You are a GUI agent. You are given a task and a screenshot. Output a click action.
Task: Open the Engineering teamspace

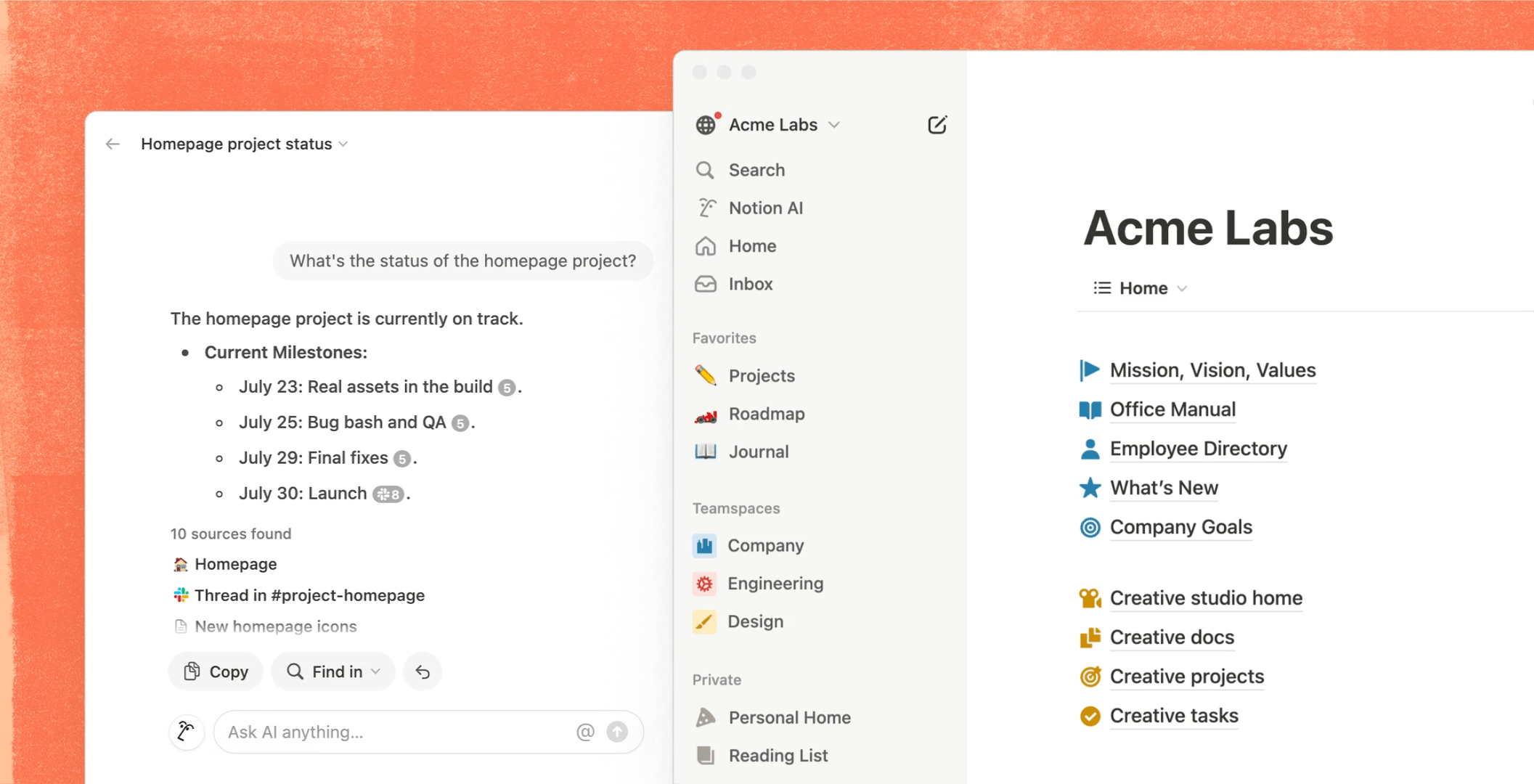point(775,584)
